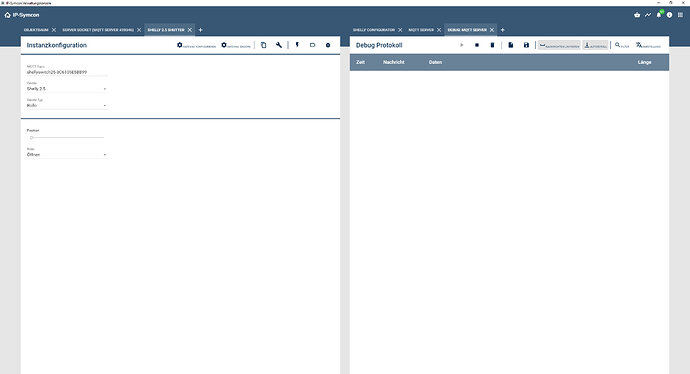Save the debug protocol with disk icon
The width and height of the screenshot is (690, 374).
click(x=526, y=45)
